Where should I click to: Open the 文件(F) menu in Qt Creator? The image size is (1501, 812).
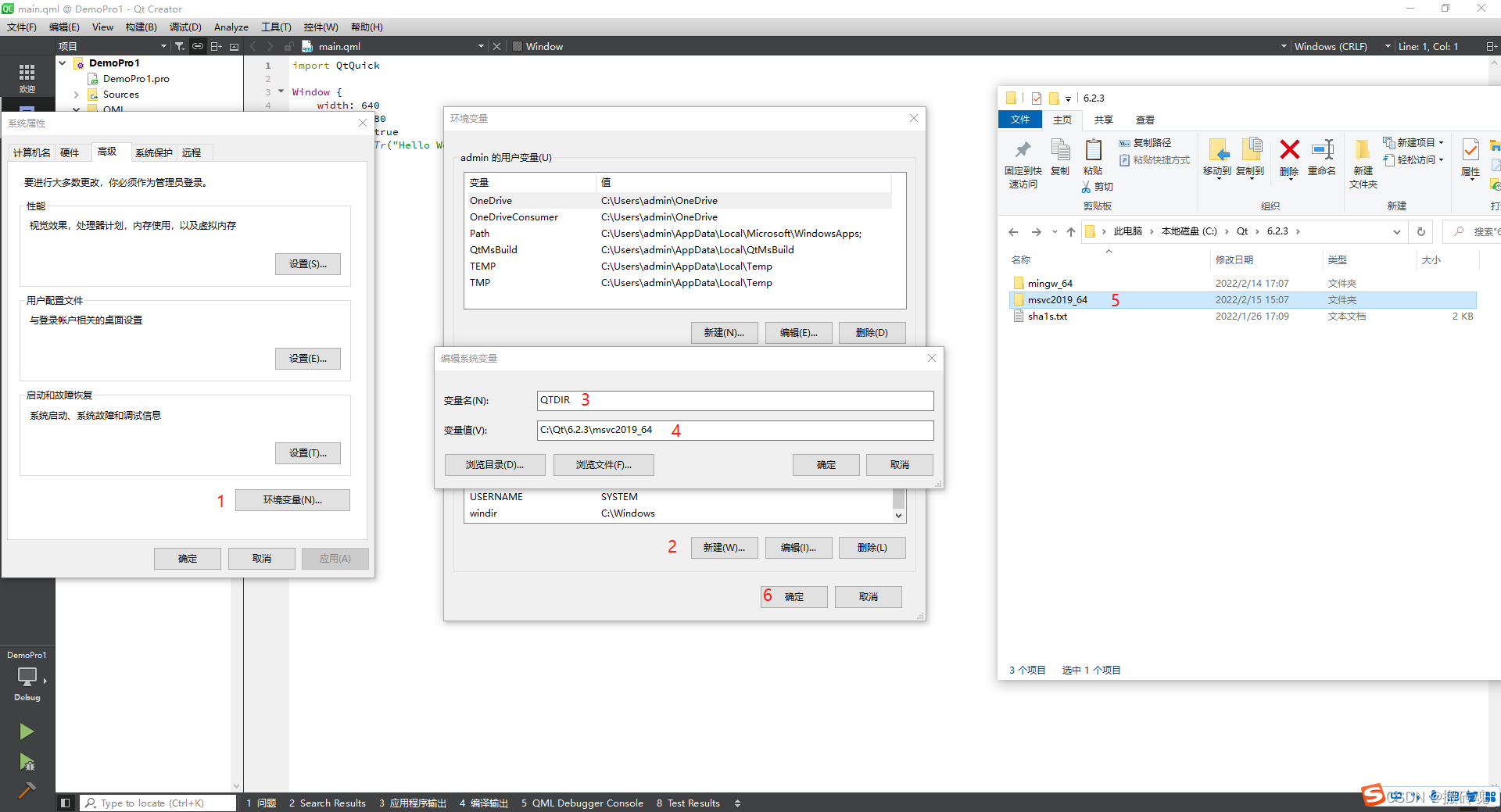(22, 27)
